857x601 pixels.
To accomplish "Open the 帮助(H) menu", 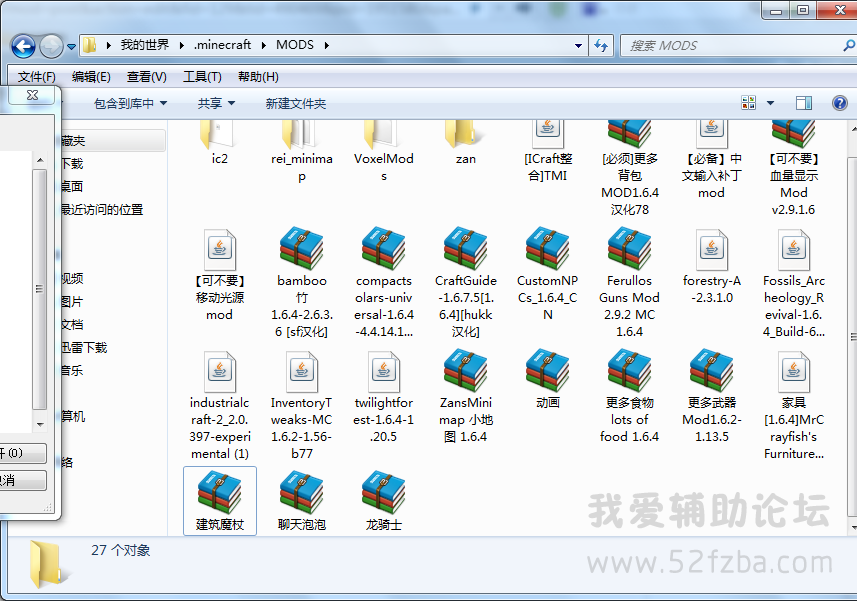I will coord(258,76).
